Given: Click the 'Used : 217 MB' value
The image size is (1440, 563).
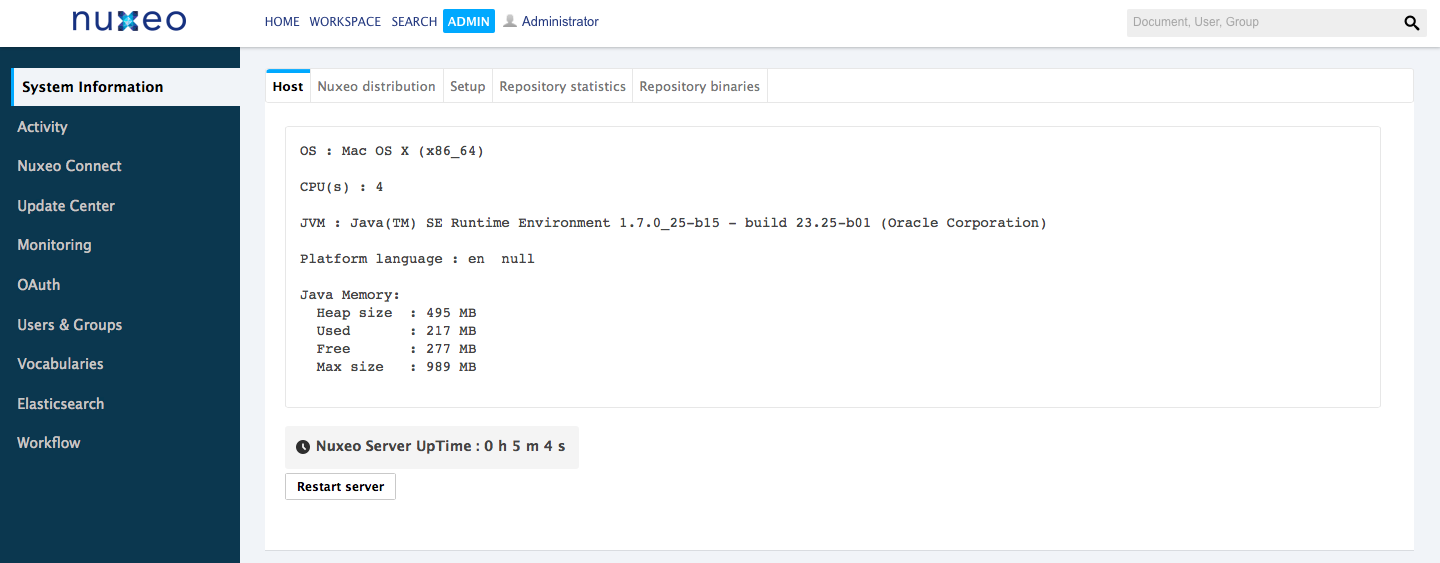Looking at the screenshot, I should pyautogui.click(x=396, y=331).
